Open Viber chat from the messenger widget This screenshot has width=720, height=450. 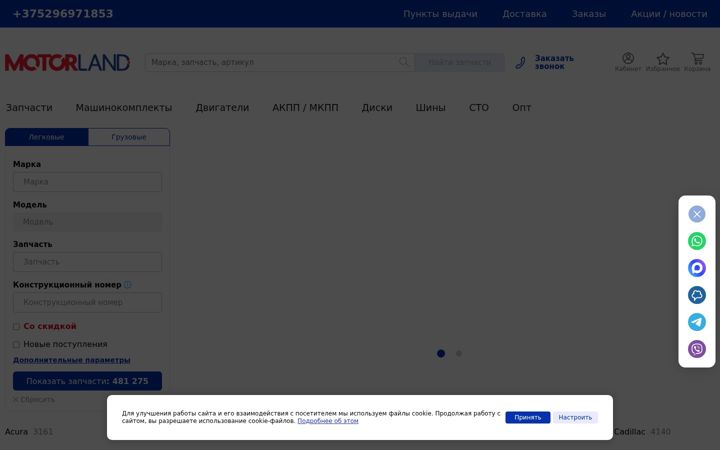[x=697, y=349]
